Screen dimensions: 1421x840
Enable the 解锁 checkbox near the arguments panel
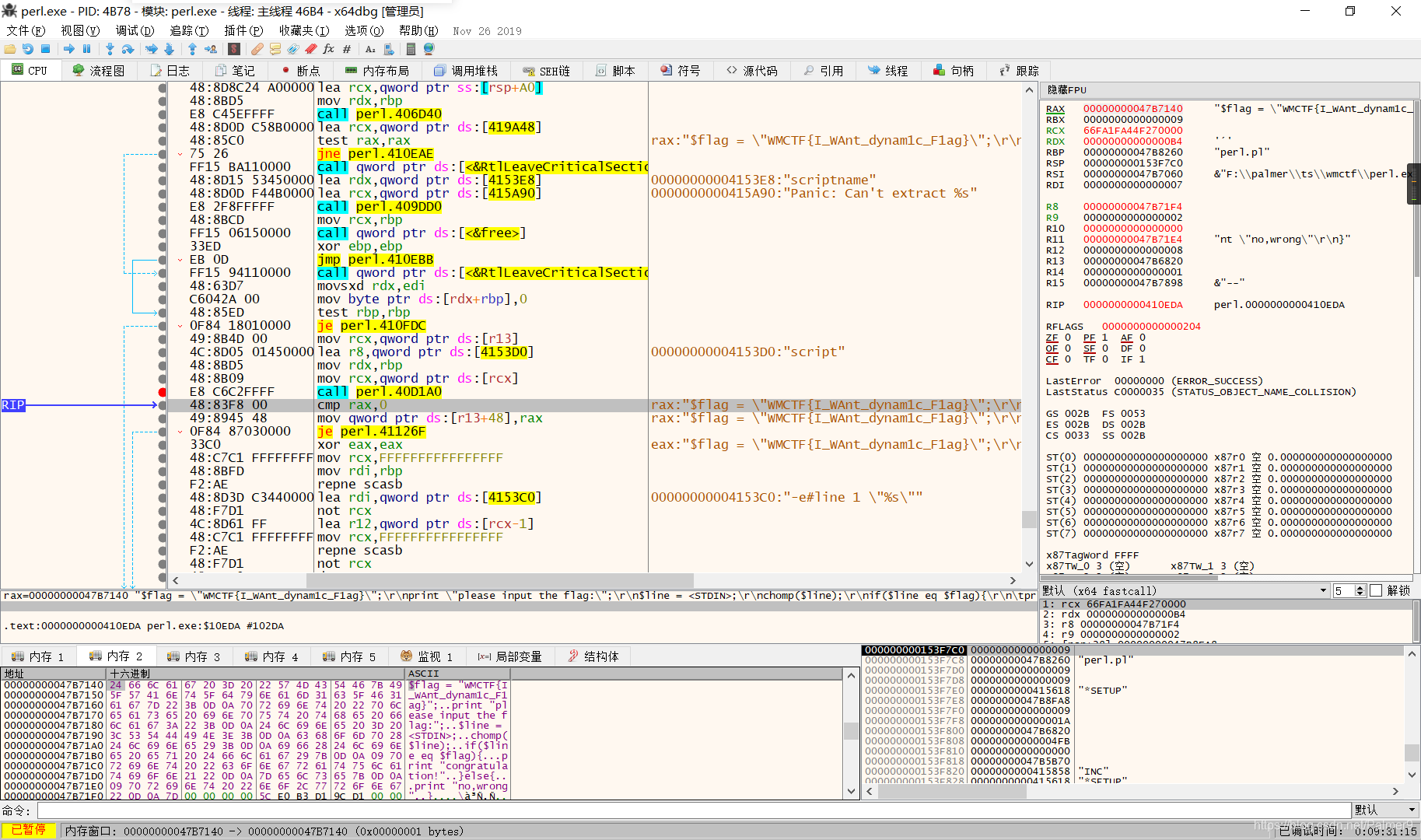[1376, 590]
